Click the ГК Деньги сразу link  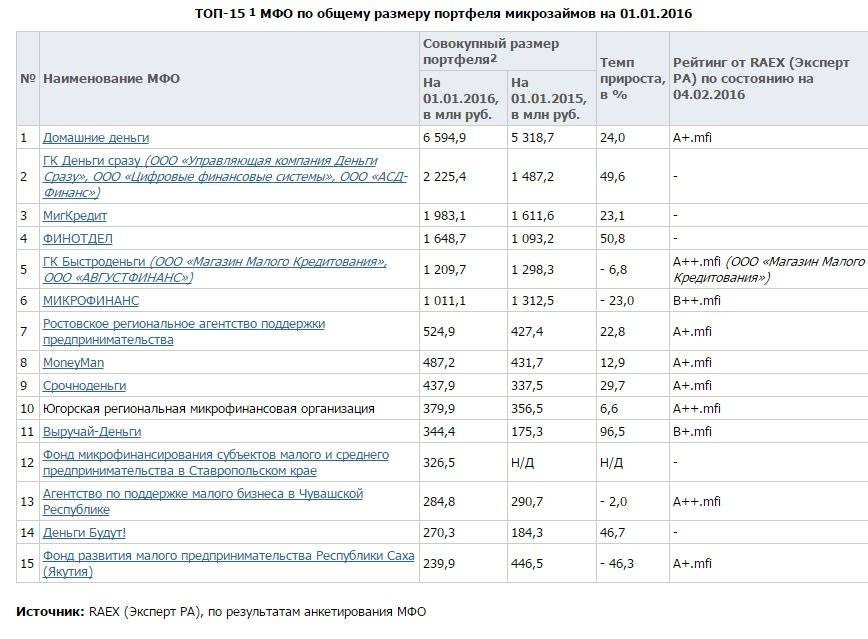click(x=92, y=161)
